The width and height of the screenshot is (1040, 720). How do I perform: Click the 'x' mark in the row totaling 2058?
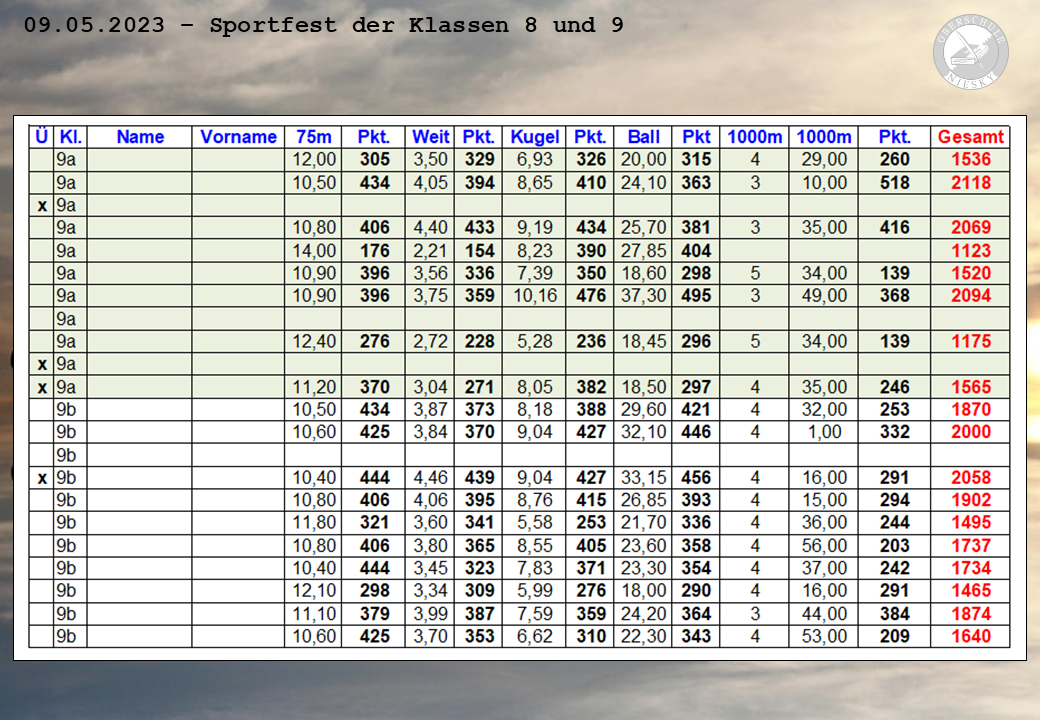[x=42, y=479]
